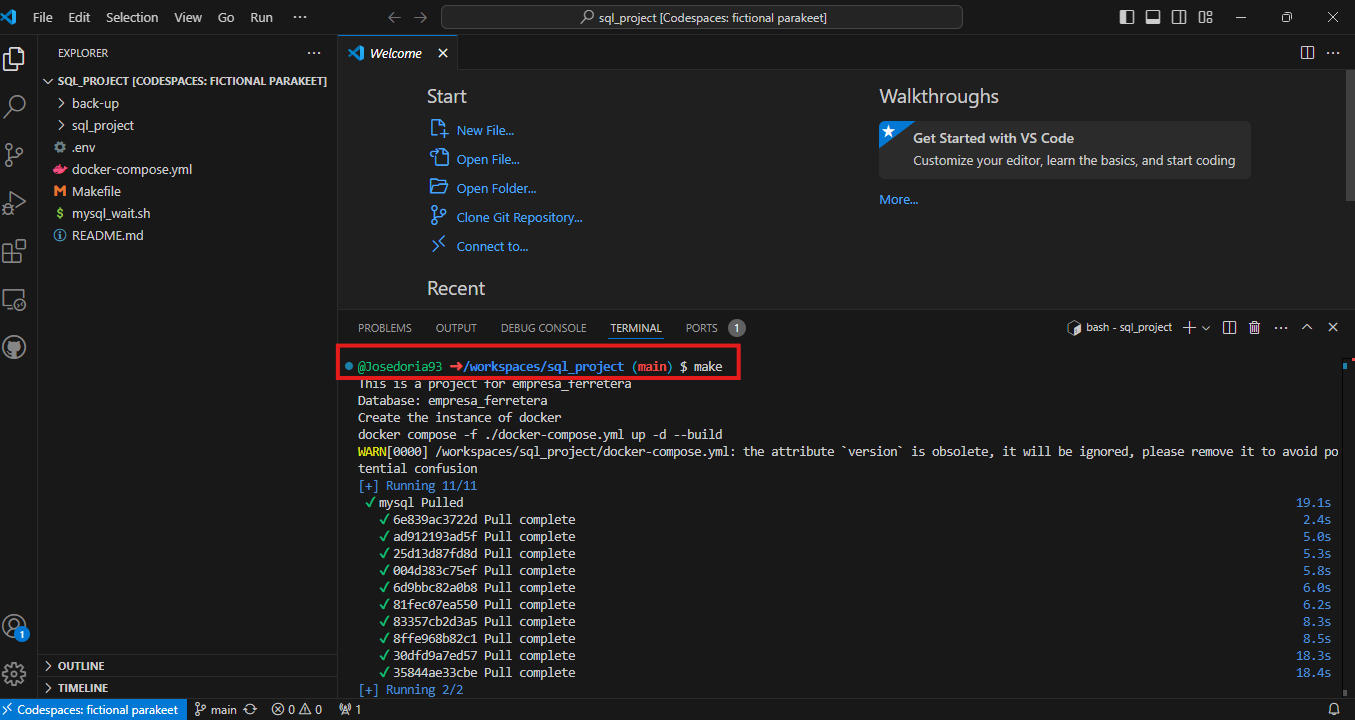Click the main branch status item
Image resolution: width=1355 pixels, height=720 pixels.
(x=216, y=709)
